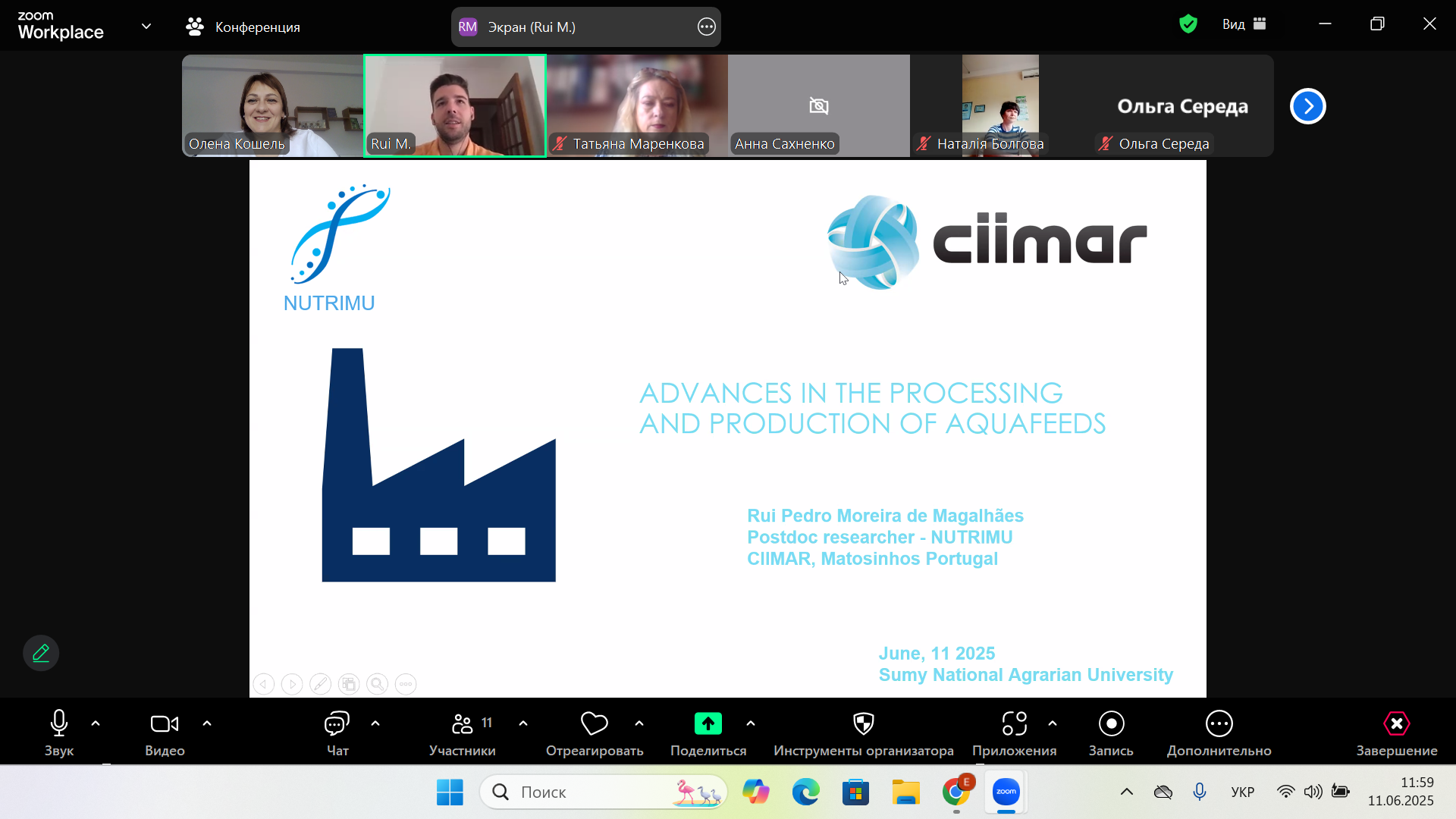Open the Чат panel
This screenshot has height=819, width=1456.
pyautogui.click(x=337, y=733)
